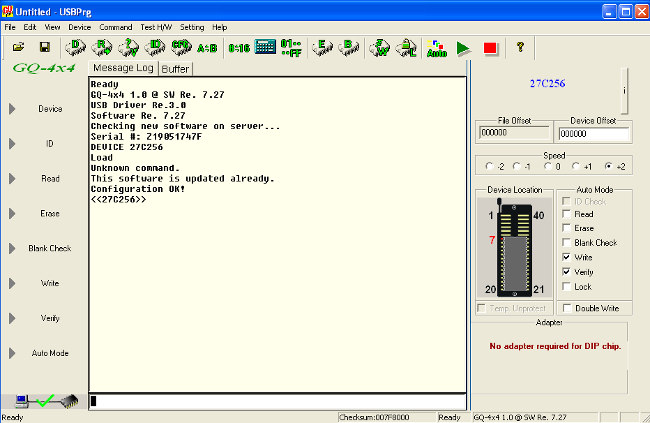
Task: Click the CFG chip configuration icon
Action: point(182,48)
